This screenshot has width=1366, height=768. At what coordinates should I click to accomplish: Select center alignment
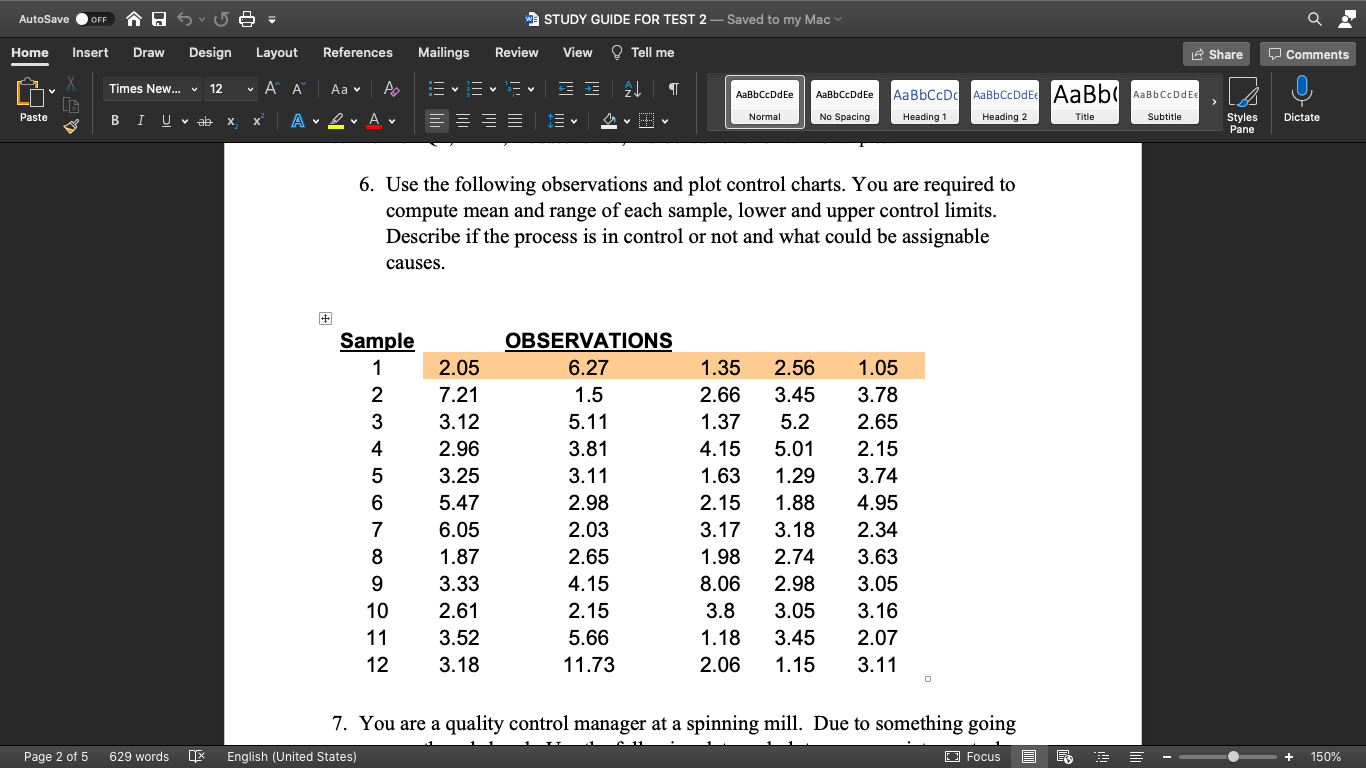pos(462,120)
